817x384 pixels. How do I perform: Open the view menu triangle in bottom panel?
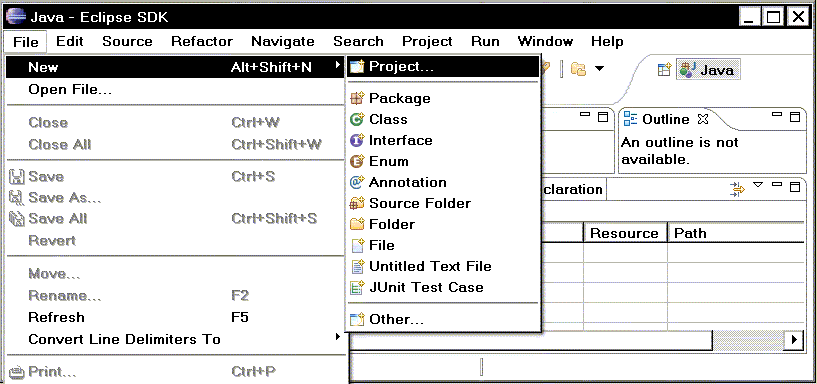click(759, 185)
